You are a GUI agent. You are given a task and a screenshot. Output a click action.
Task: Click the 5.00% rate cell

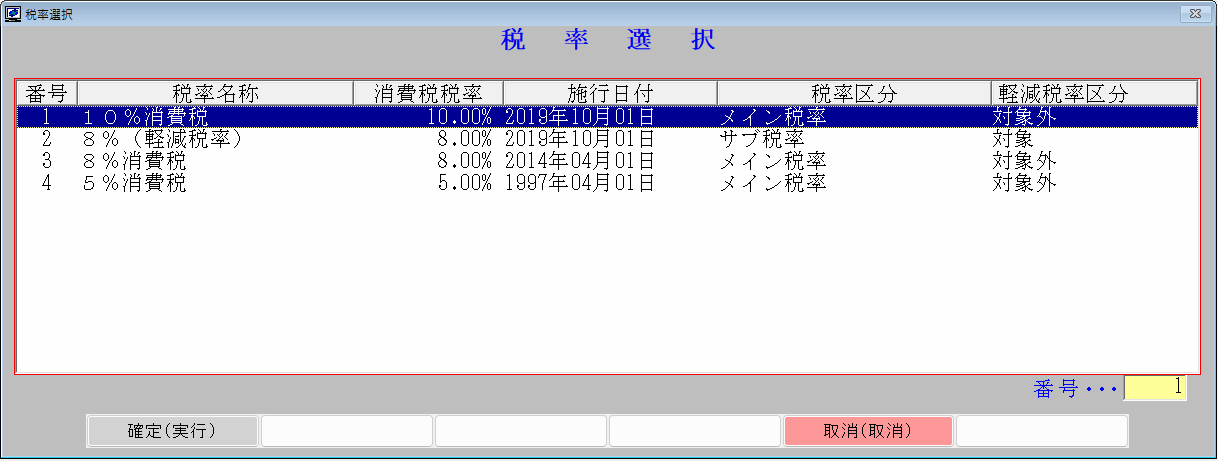pyautogui.click(x=465, y=183)
